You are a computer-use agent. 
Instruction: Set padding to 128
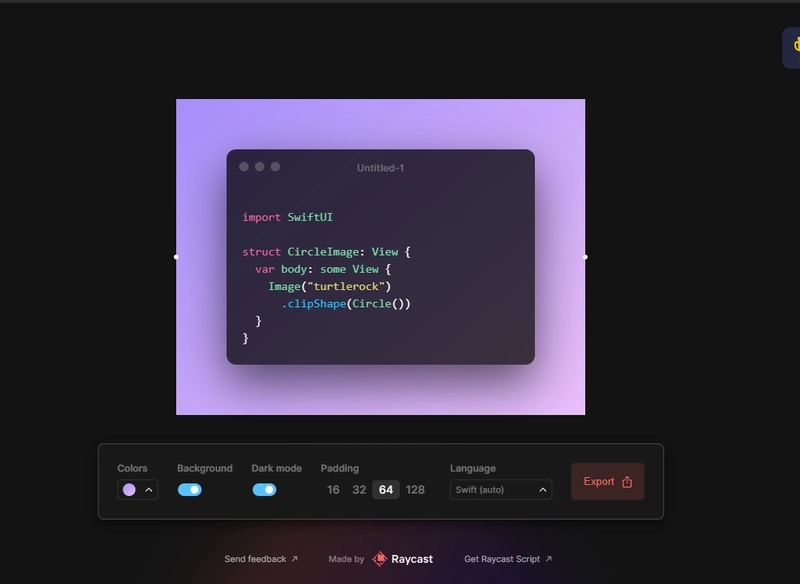(415, 490)
